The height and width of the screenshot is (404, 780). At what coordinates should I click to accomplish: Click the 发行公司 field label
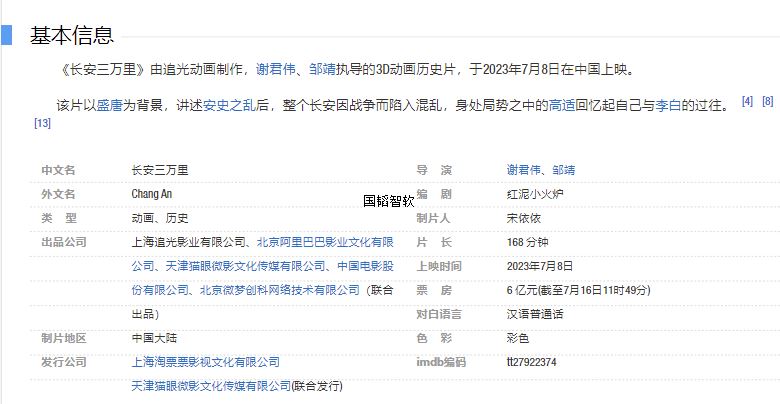coord(64,362)
